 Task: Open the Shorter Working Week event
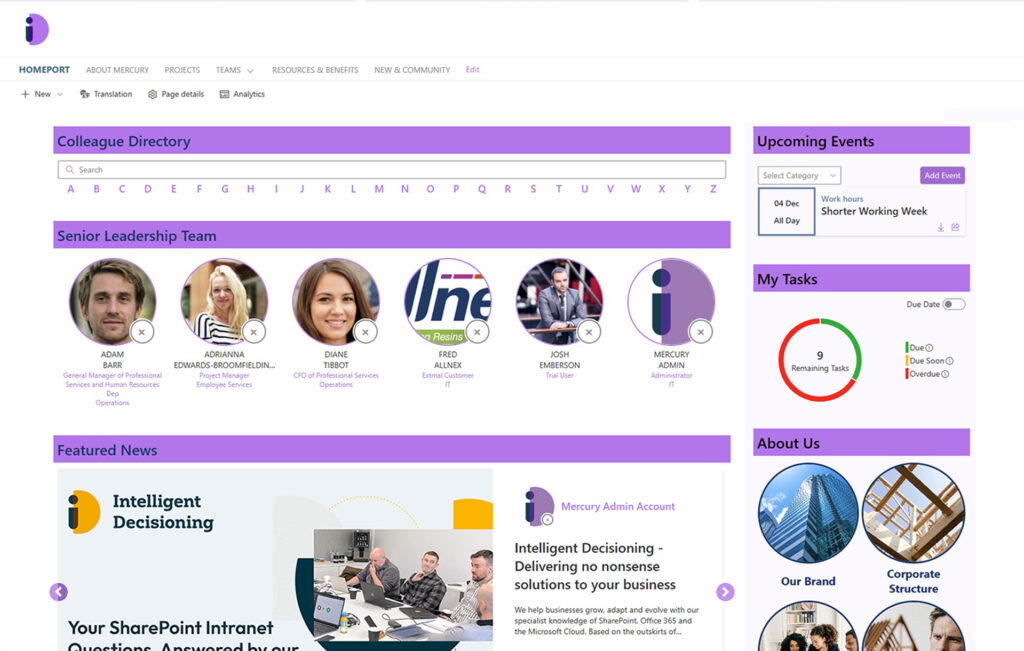click(x=874, y=211)
